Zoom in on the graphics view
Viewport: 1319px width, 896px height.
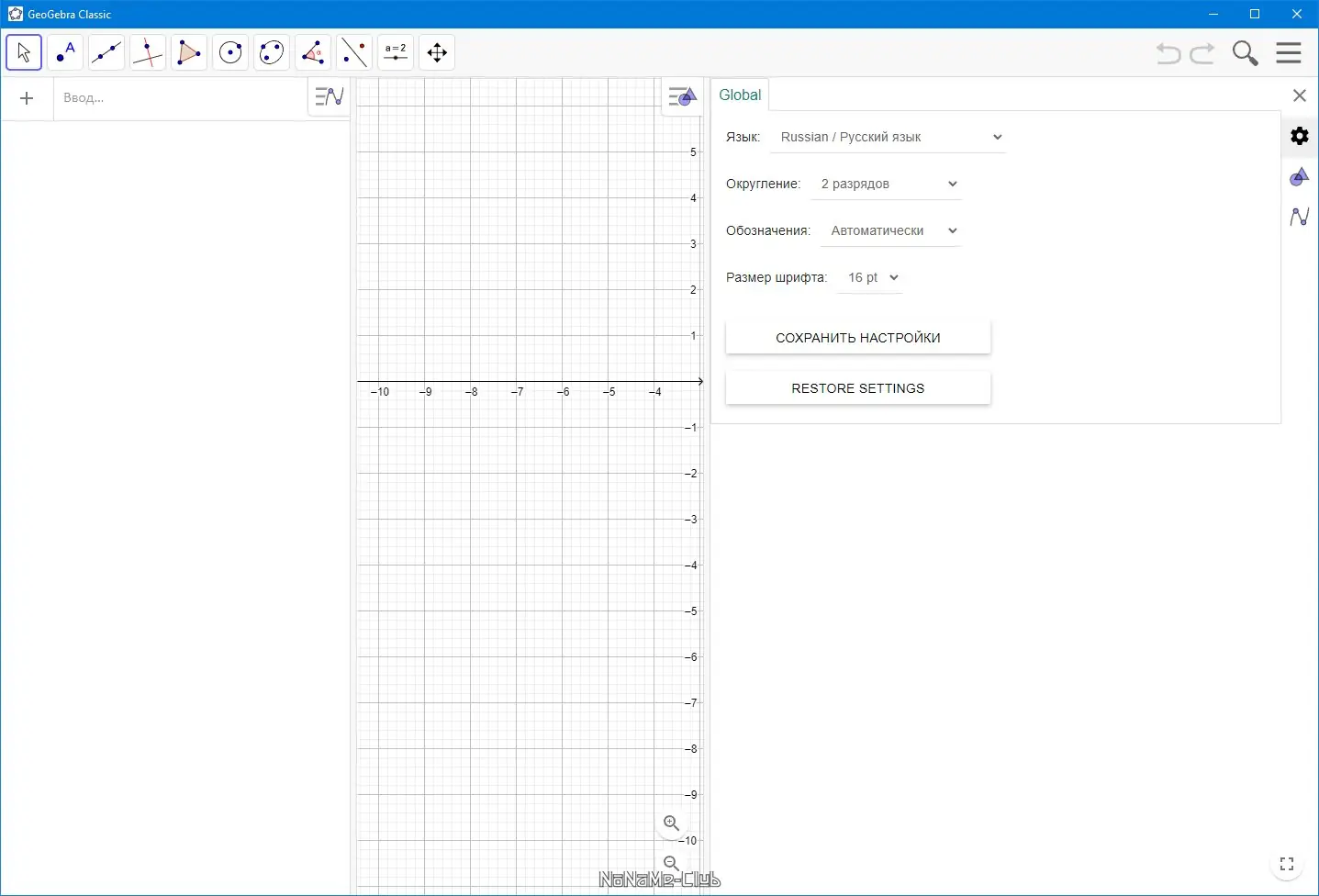click(x=672, y=823)
